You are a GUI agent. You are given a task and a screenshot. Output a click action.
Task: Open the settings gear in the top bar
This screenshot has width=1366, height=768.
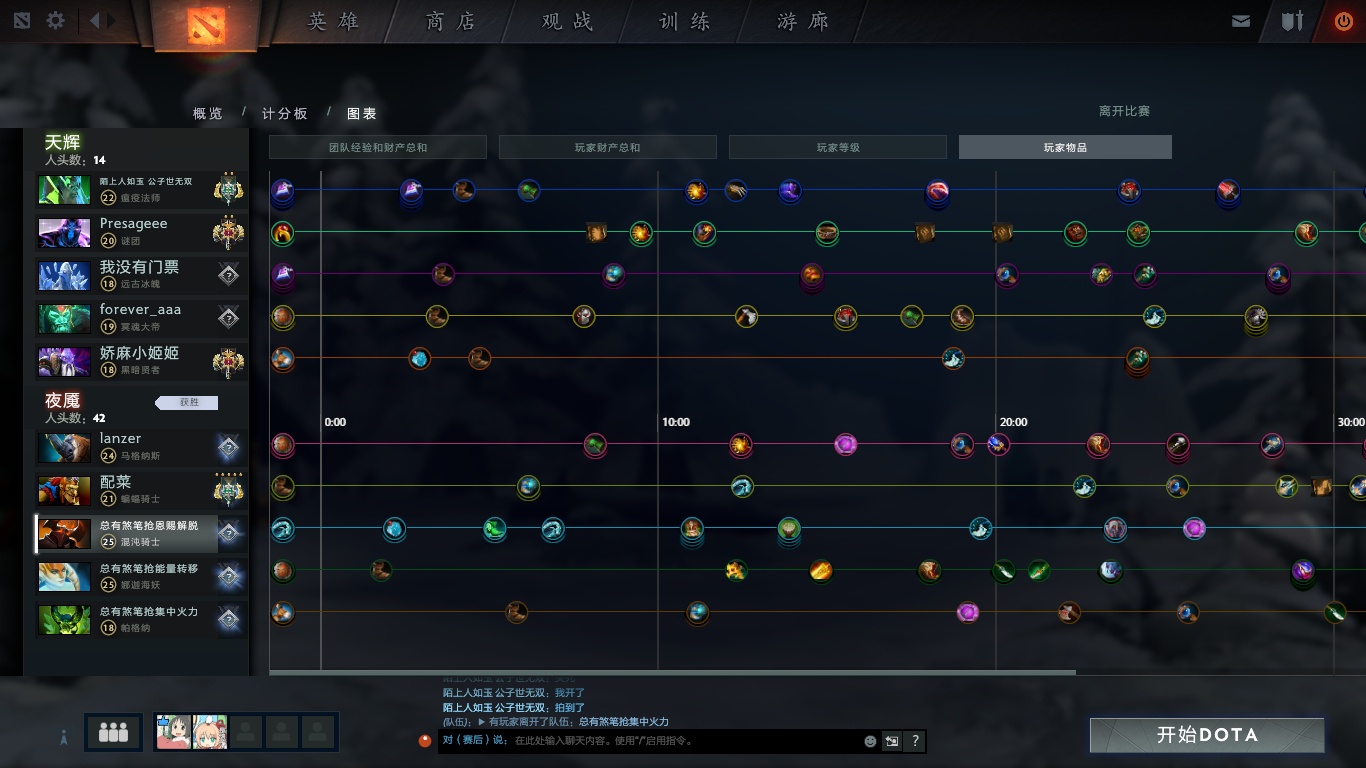coord(56,20)
